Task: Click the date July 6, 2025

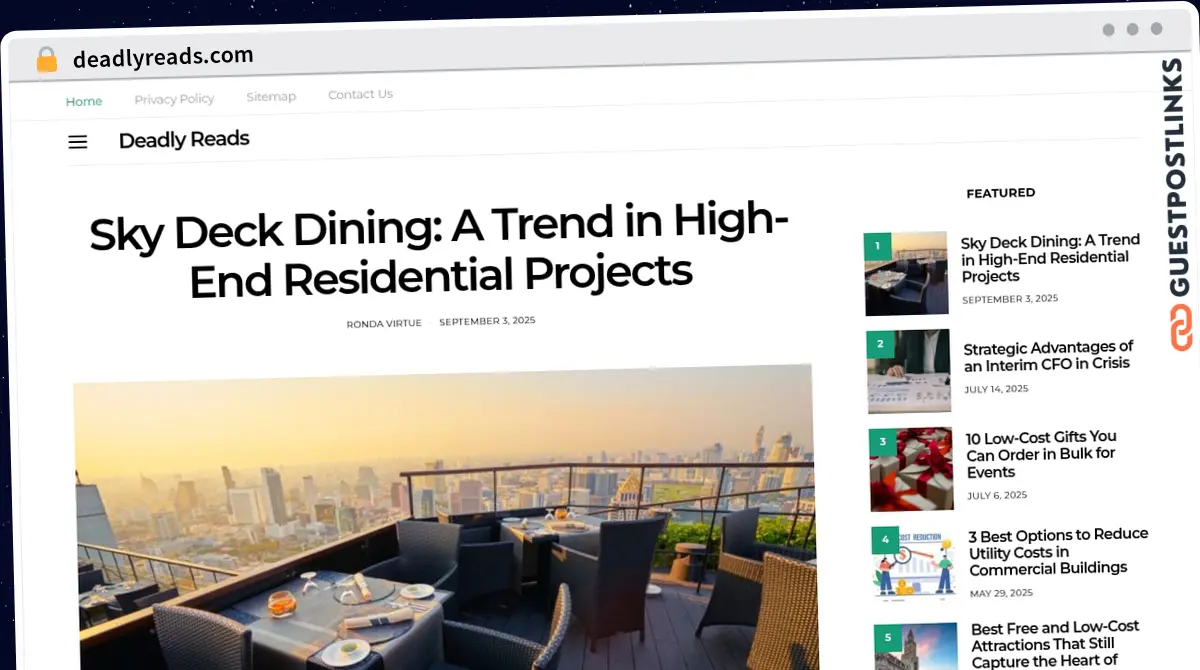Action: [x=996, y=495]
